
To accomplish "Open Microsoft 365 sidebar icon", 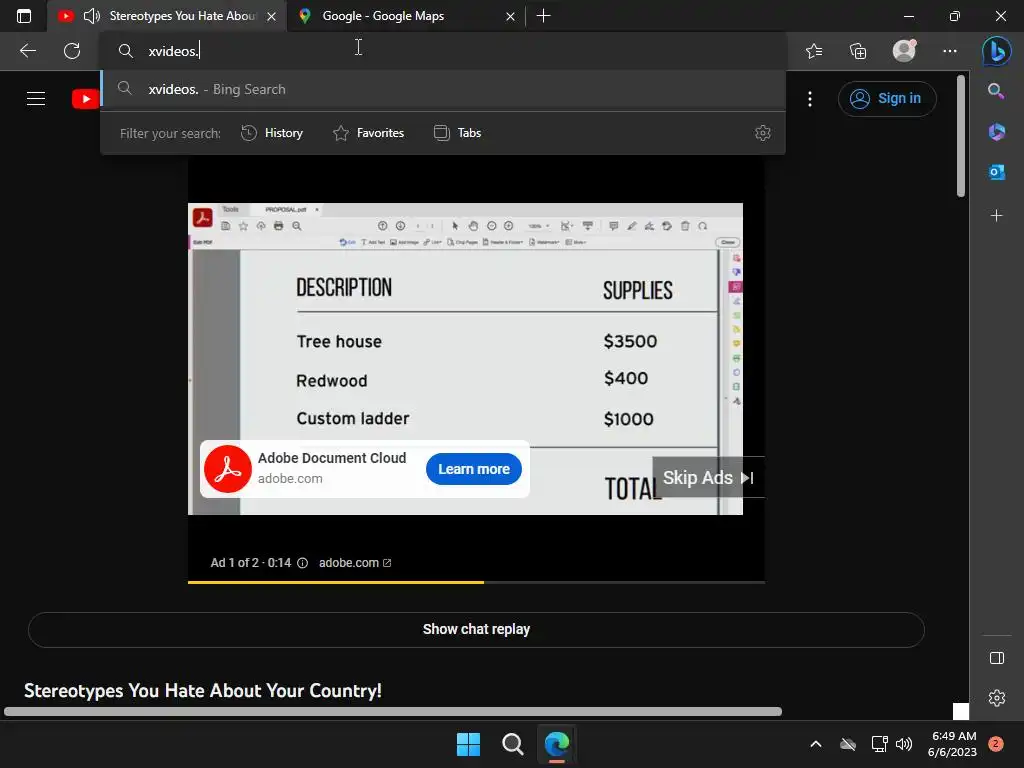I will 997,132.
